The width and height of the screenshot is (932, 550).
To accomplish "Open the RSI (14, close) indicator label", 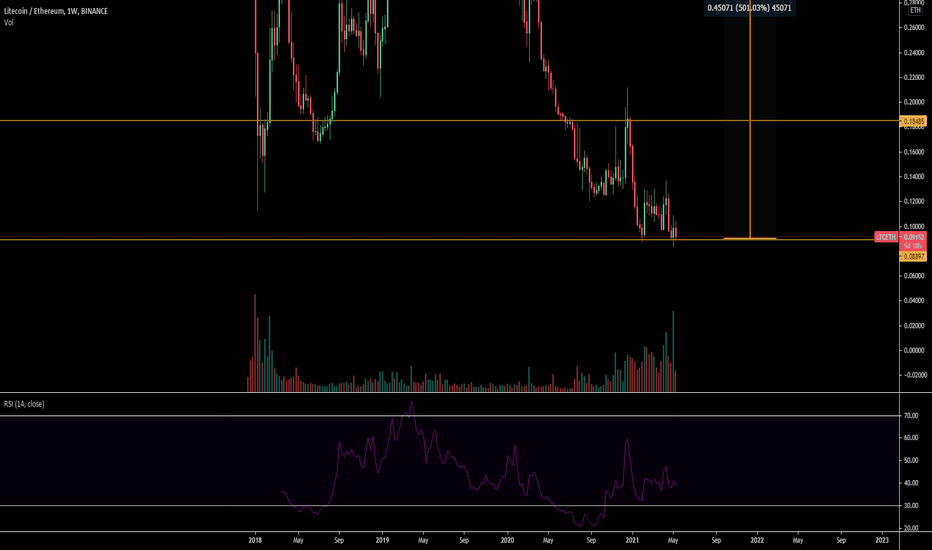I will [24, 404].
